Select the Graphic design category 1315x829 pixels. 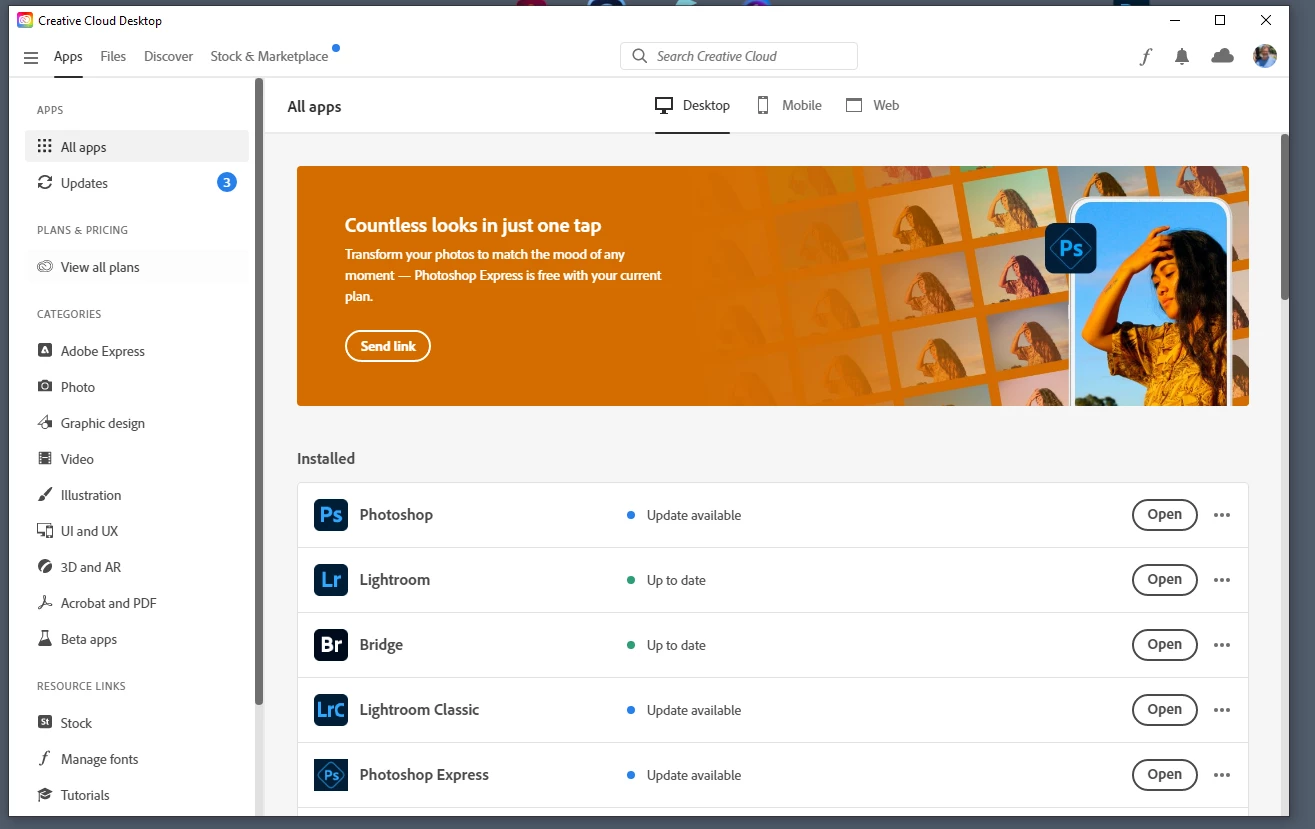(x=137, y=422)
